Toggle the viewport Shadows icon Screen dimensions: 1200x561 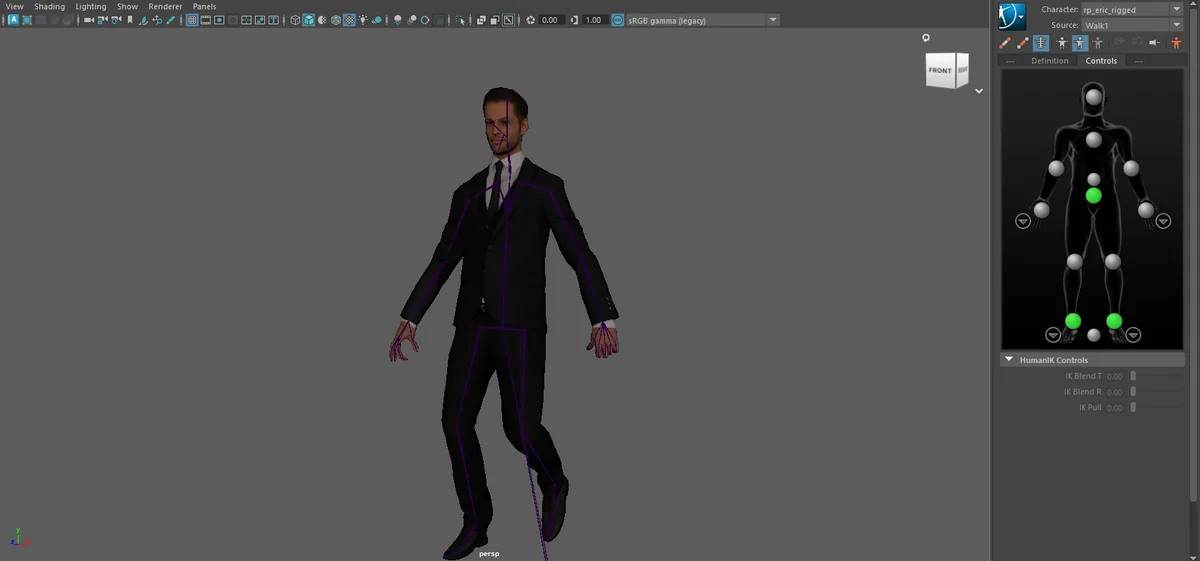tap(376, 20)
